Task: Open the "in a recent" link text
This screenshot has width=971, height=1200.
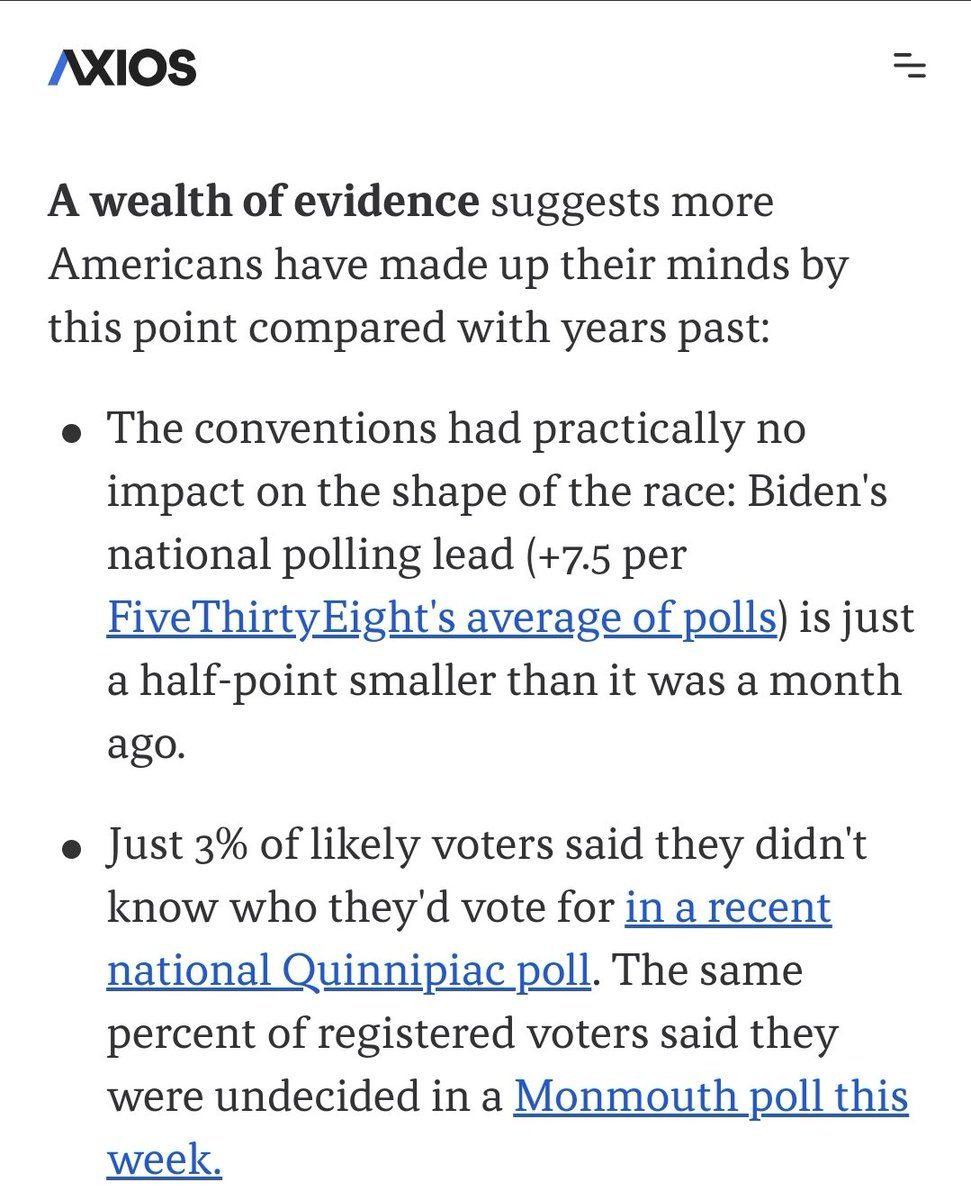Action: tap(728, 907)
